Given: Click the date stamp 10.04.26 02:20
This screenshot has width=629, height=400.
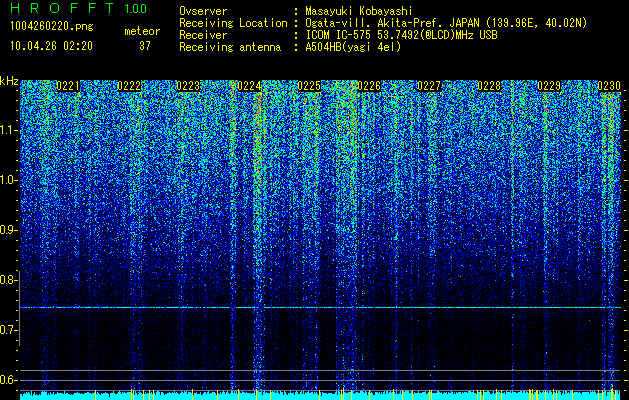Looking at the screenshot, I should pos(51,46).
